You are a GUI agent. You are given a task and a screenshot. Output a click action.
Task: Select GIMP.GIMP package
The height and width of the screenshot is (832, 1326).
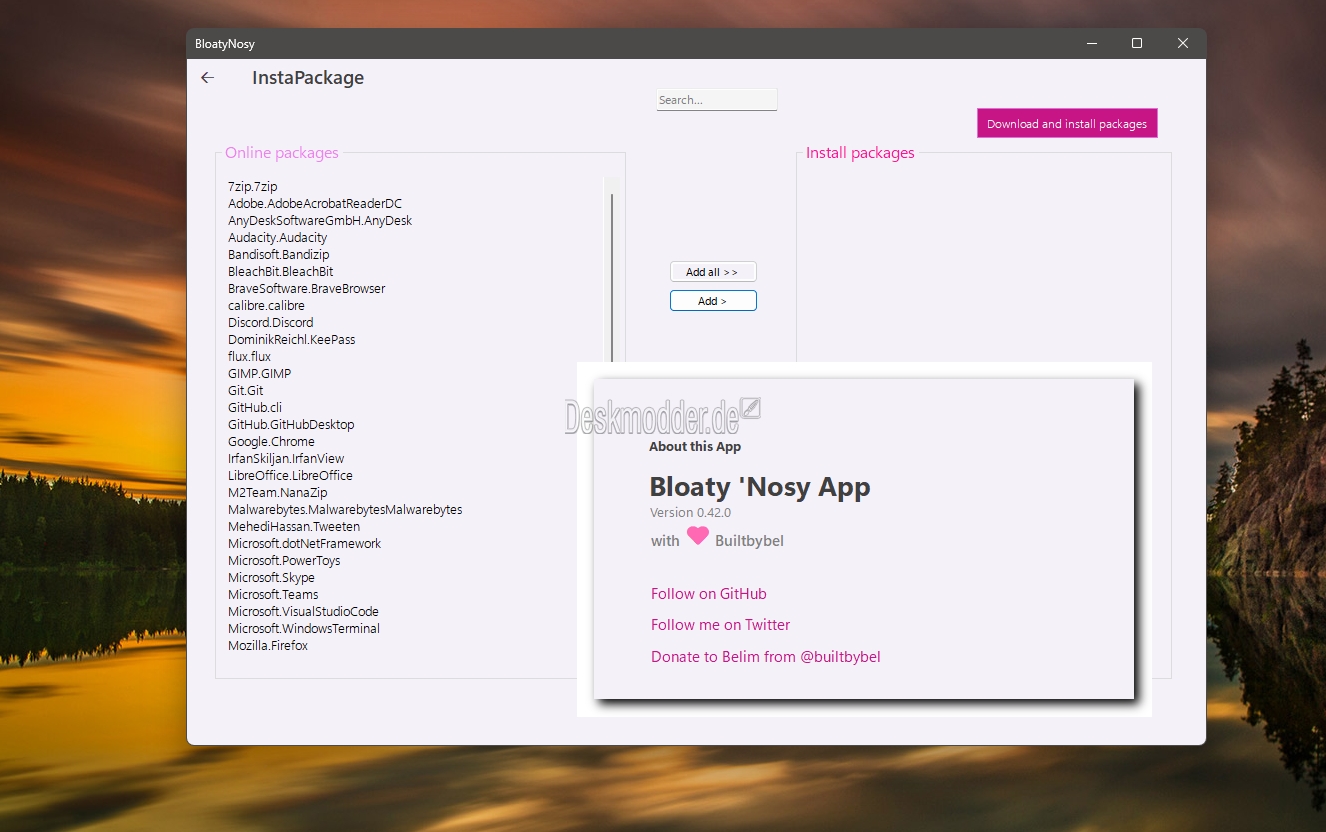click(x=260, y=374)
